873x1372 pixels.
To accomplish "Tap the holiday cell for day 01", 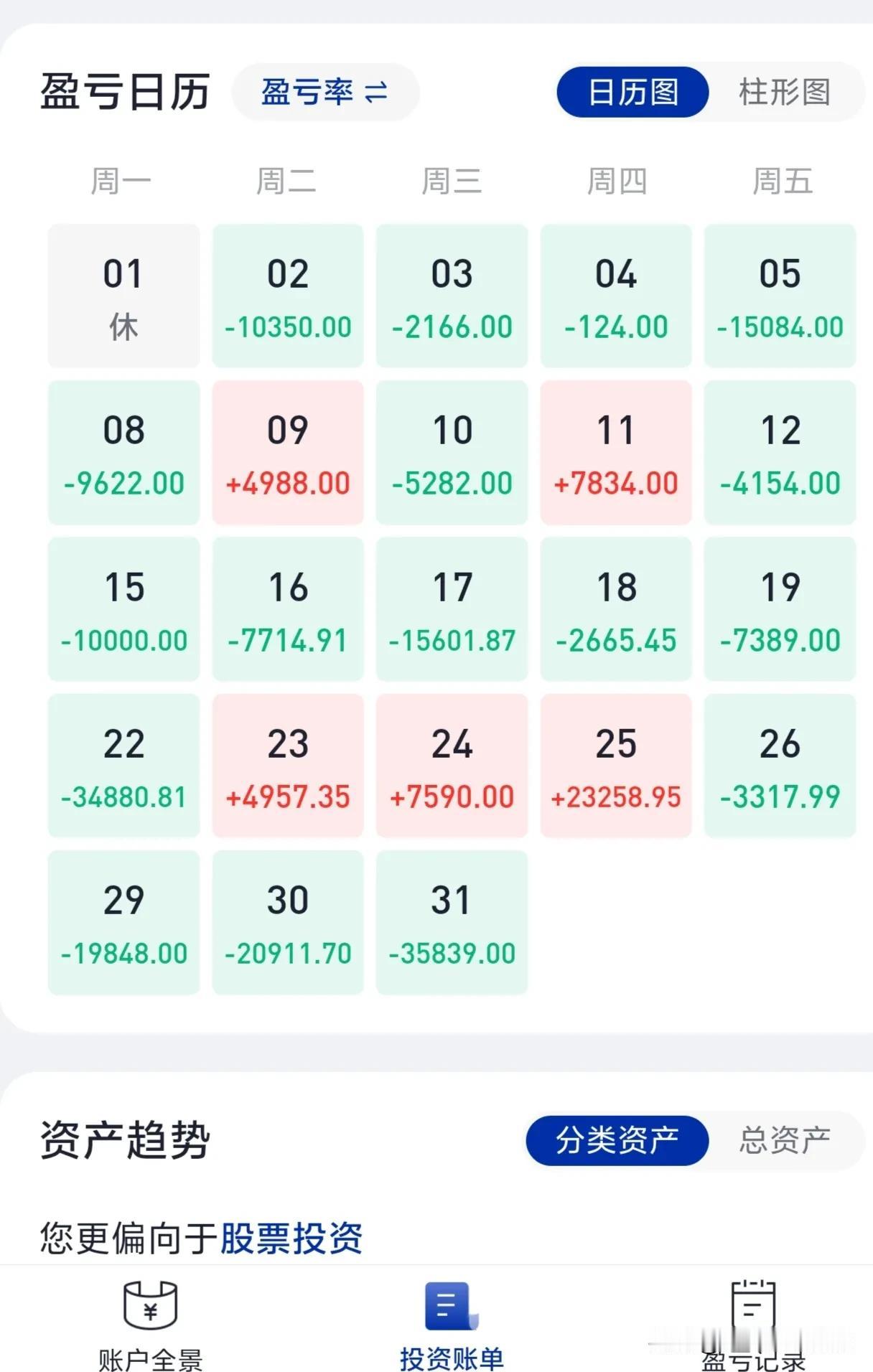I will [x=123, y=296].
